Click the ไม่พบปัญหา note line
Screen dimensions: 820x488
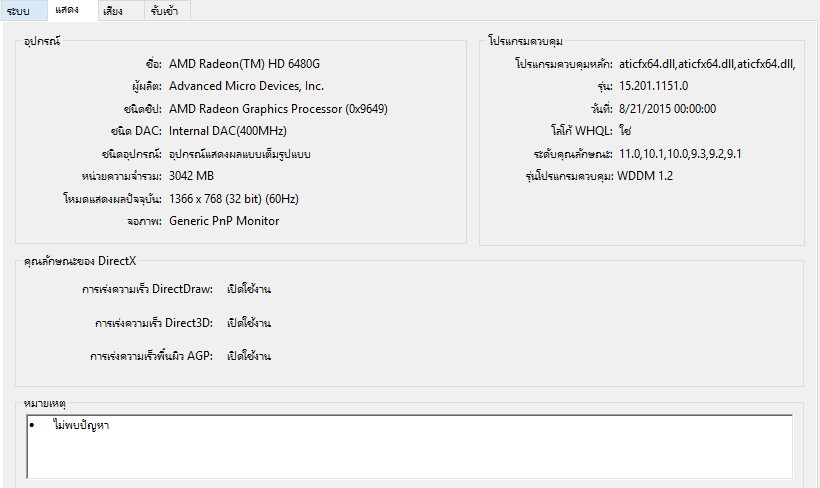coord(81,426)
